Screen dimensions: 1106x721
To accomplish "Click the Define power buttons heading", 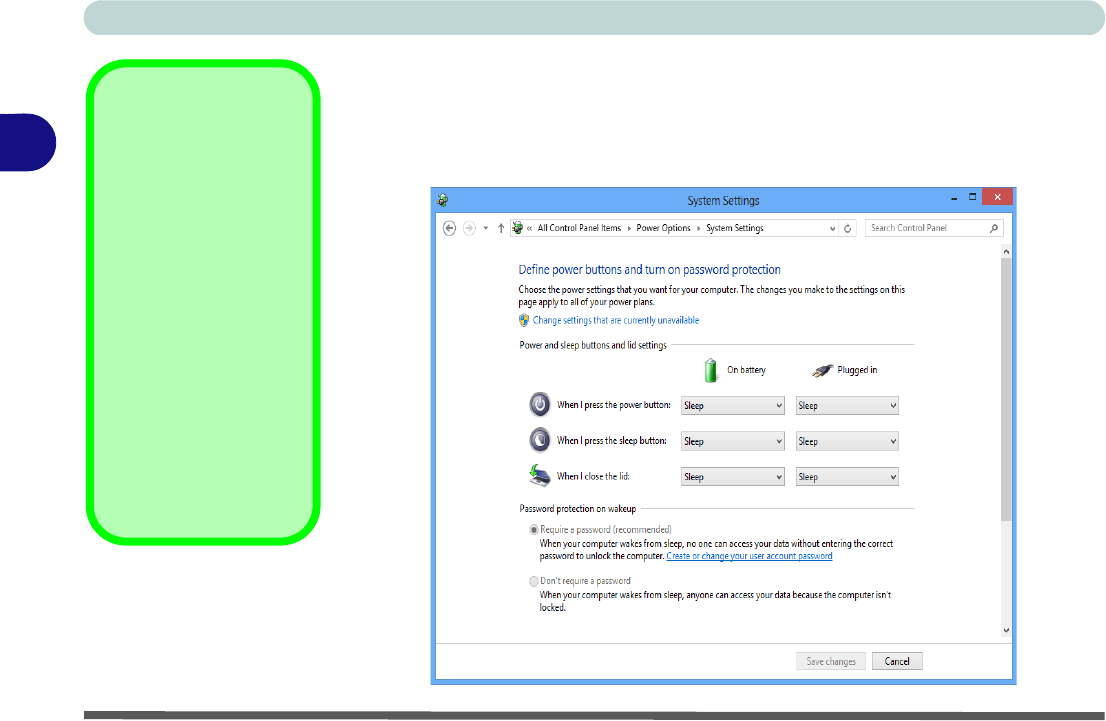I will coord(650,269).
